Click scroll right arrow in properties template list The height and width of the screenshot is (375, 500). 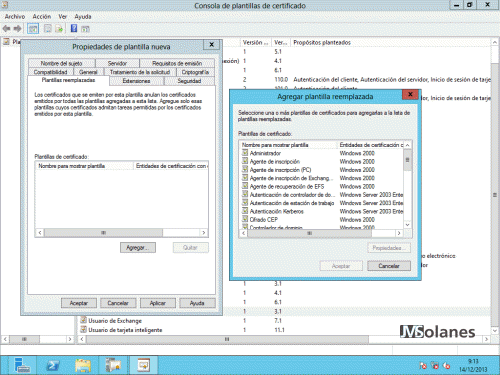click(204, 232)
